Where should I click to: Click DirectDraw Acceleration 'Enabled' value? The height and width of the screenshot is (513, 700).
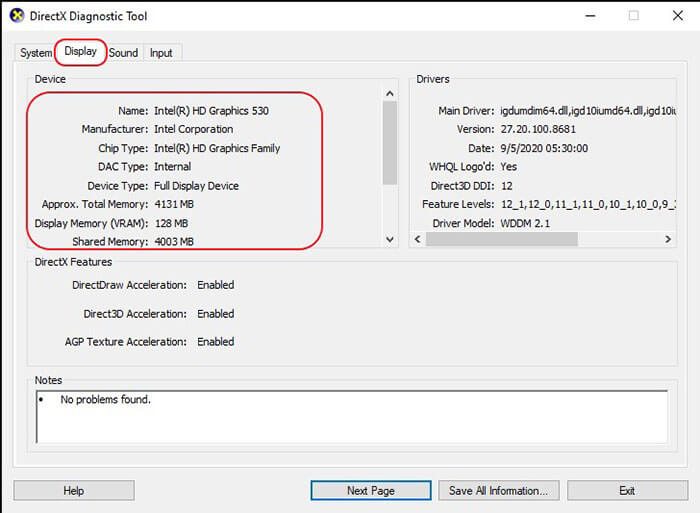[x=216, y=285]
